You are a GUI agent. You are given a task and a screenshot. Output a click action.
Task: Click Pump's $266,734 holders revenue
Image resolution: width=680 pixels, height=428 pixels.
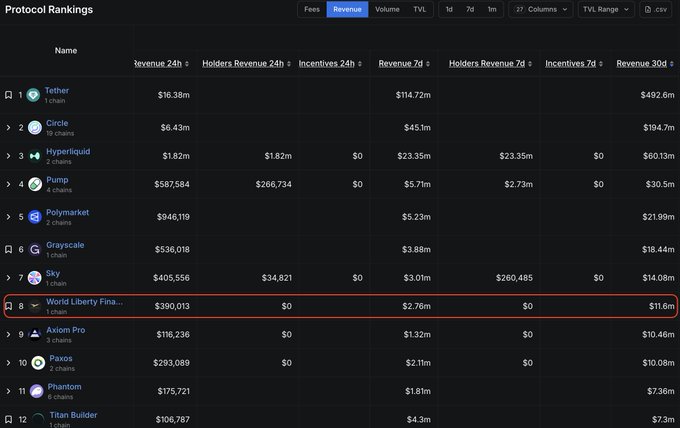pos(273,184)
